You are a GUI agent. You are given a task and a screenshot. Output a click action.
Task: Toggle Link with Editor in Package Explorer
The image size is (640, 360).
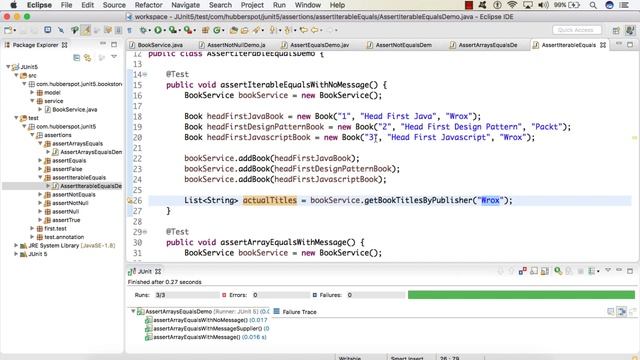[88, 58]
